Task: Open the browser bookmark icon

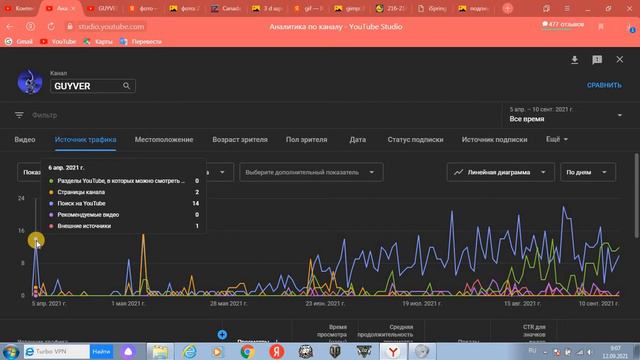Action: tap(601, 27)
